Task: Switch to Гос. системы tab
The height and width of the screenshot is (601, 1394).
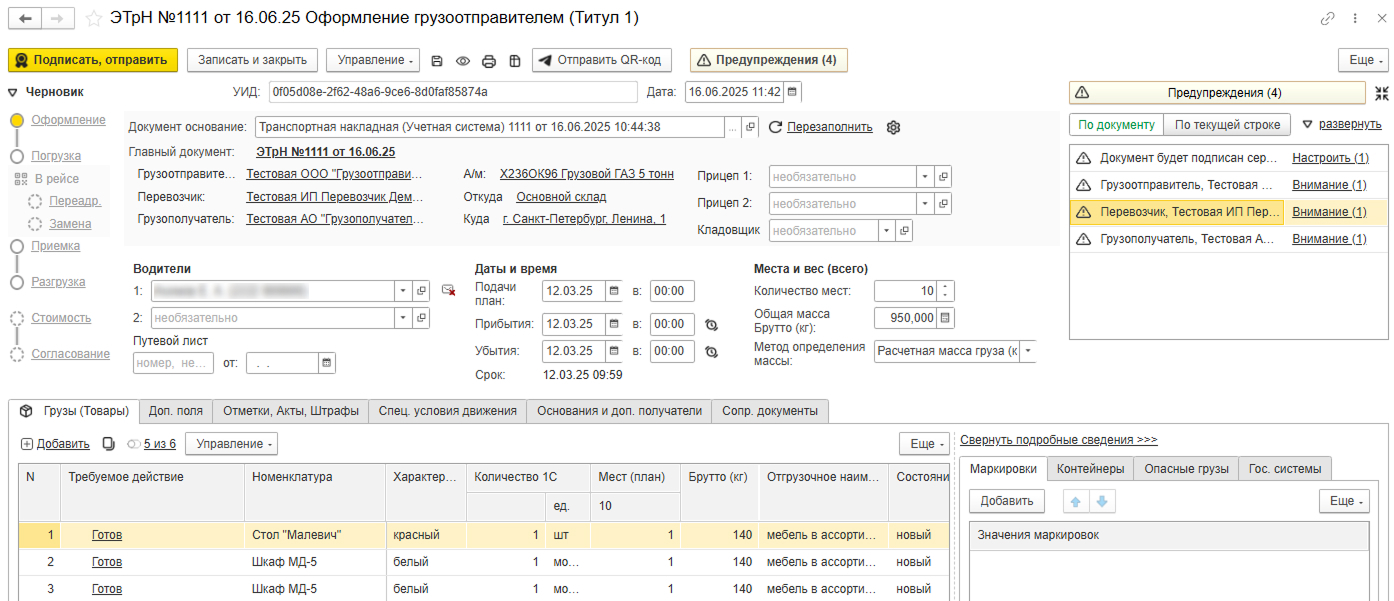Action: pyautogui.click(x=1285, y=468)
